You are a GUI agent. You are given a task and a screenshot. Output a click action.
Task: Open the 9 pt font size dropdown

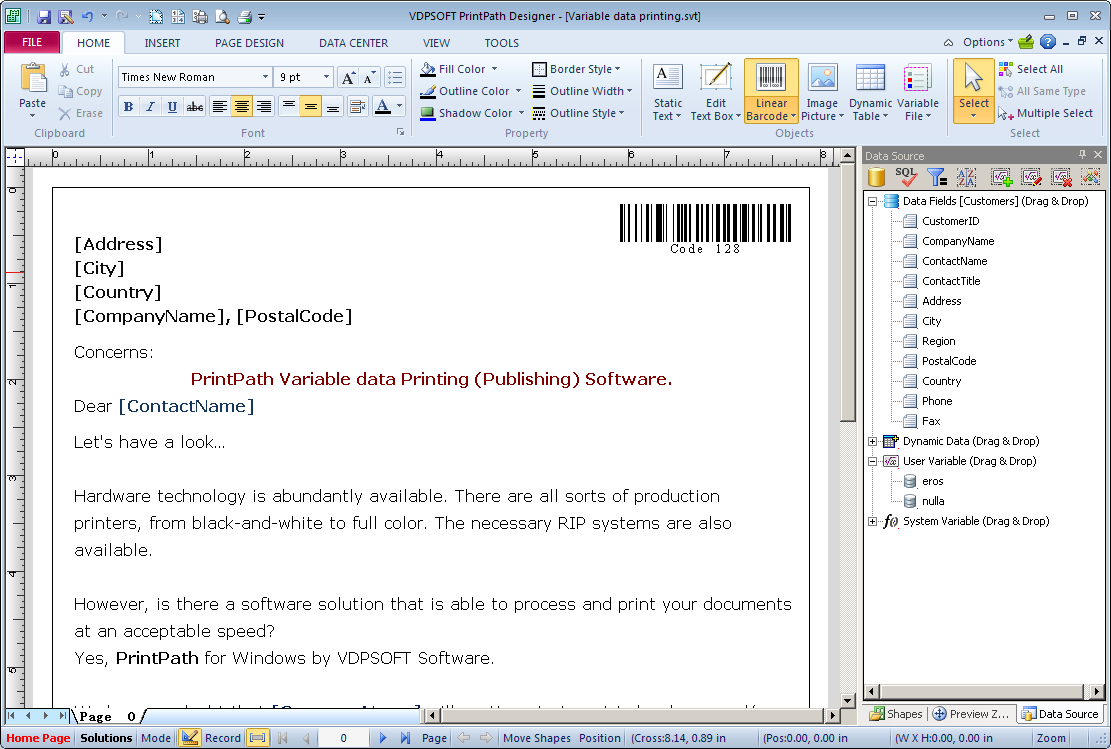pyautogui.click(x=326, y=77)
